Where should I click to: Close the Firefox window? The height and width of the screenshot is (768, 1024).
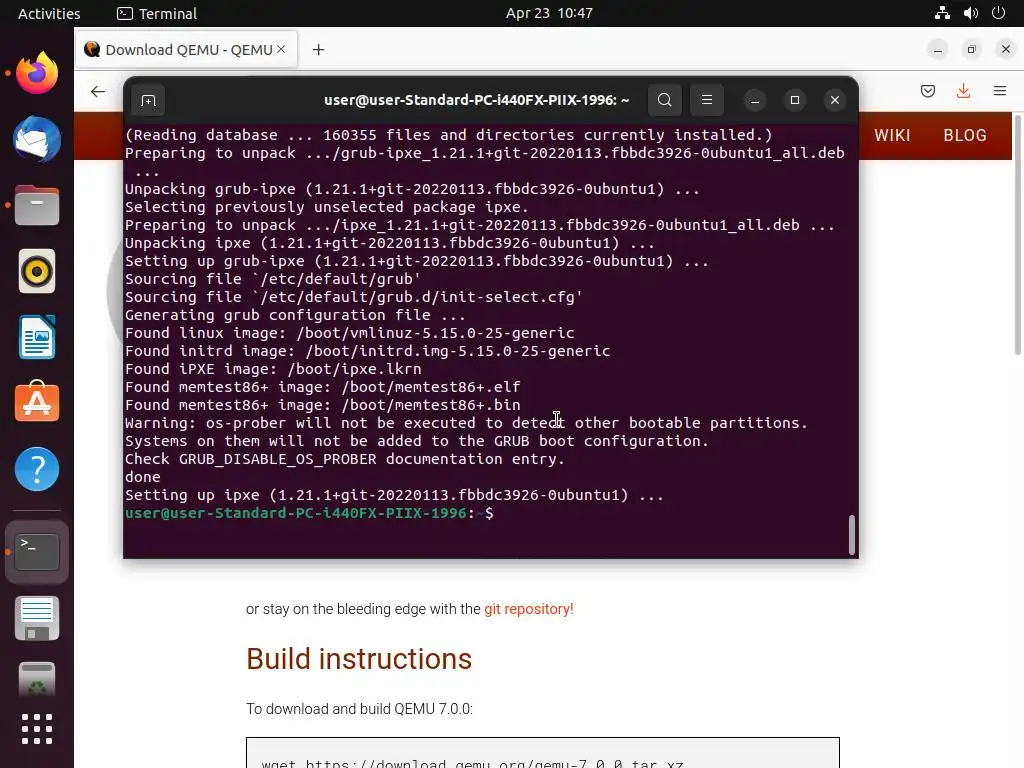[x=1006, y=50]
